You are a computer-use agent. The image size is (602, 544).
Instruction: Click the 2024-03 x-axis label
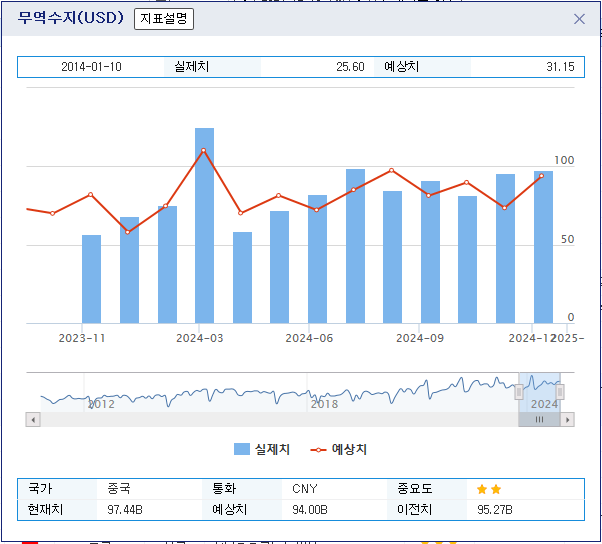(199, 338)
